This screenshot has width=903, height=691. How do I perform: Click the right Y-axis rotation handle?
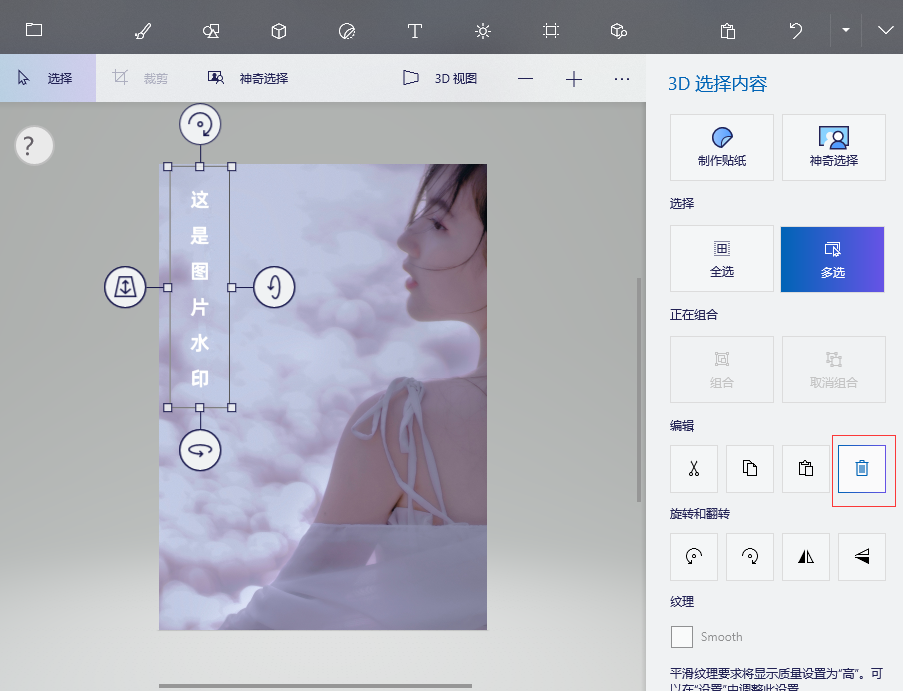(274, 287)
